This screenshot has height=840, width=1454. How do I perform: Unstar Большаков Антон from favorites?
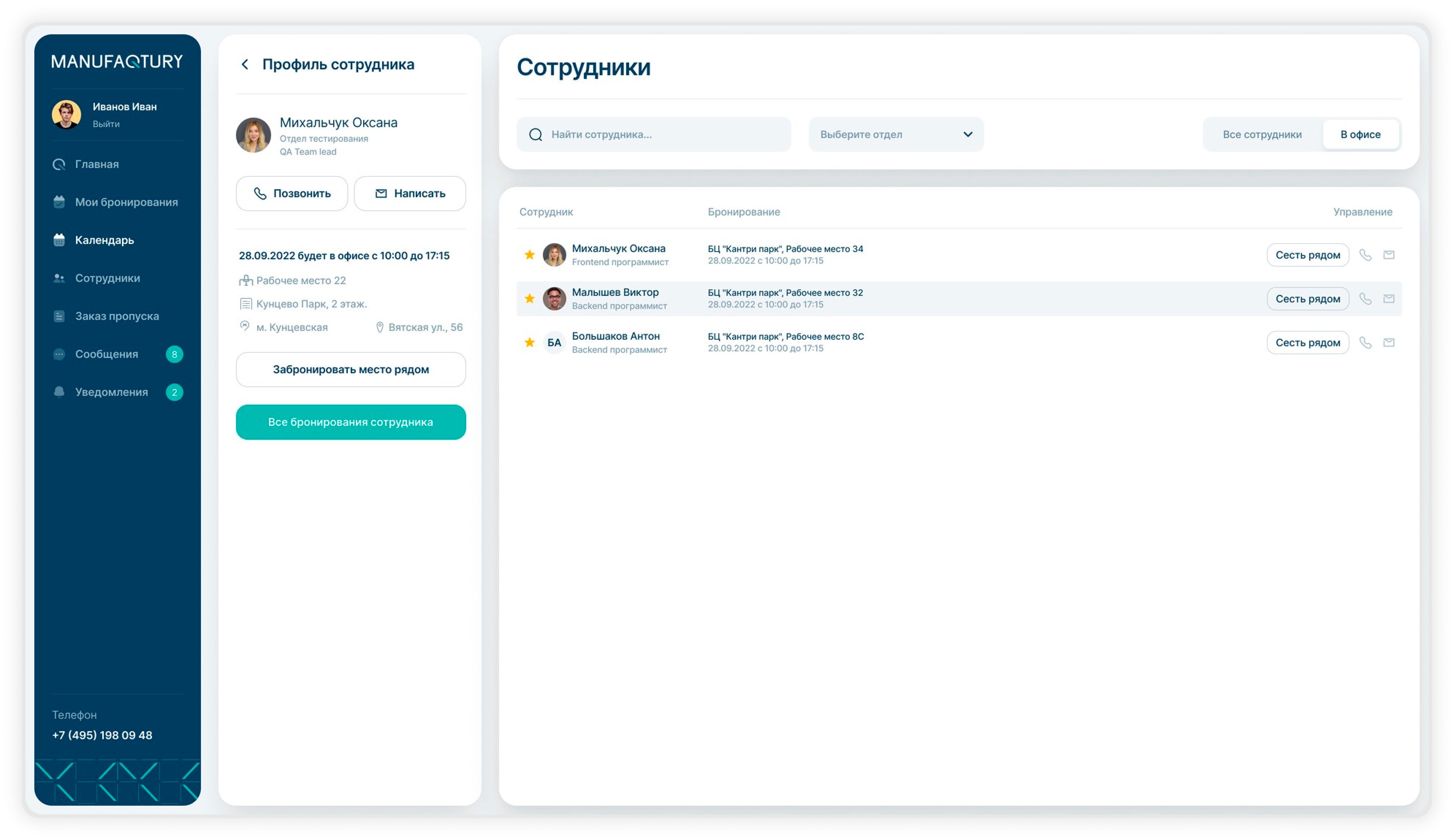(529, 343)
